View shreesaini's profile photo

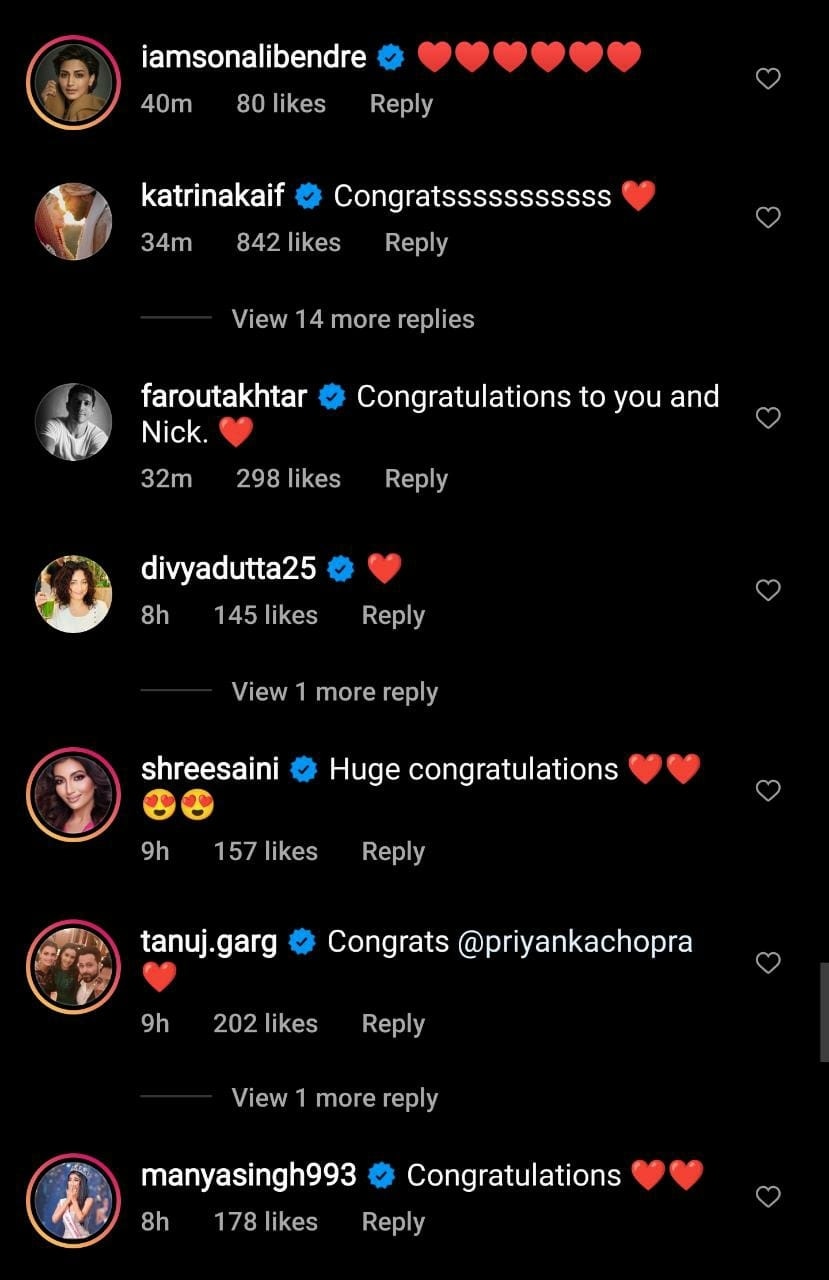click(73, 794)
